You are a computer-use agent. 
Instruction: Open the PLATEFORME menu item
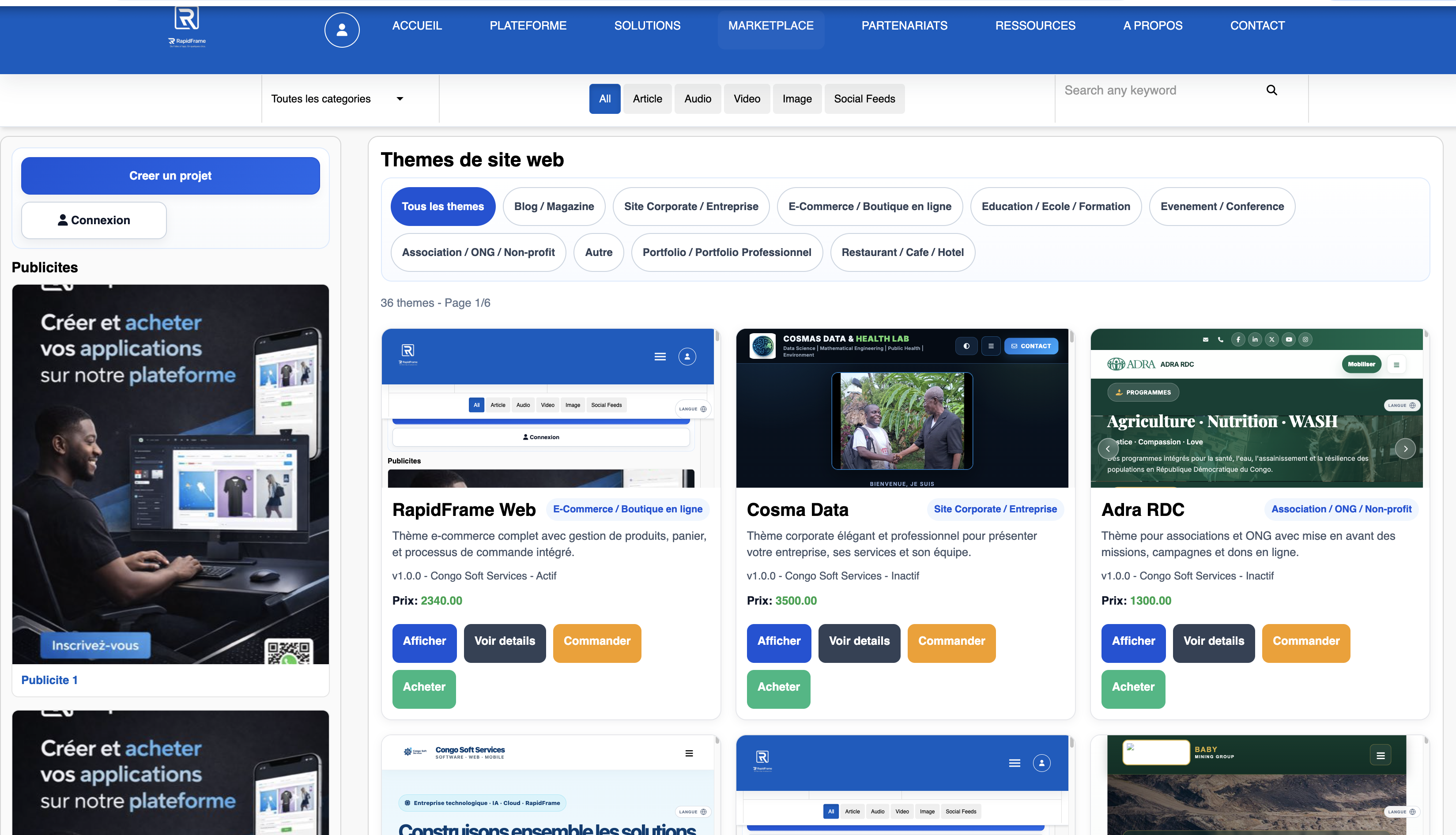(x=528, y=26)
